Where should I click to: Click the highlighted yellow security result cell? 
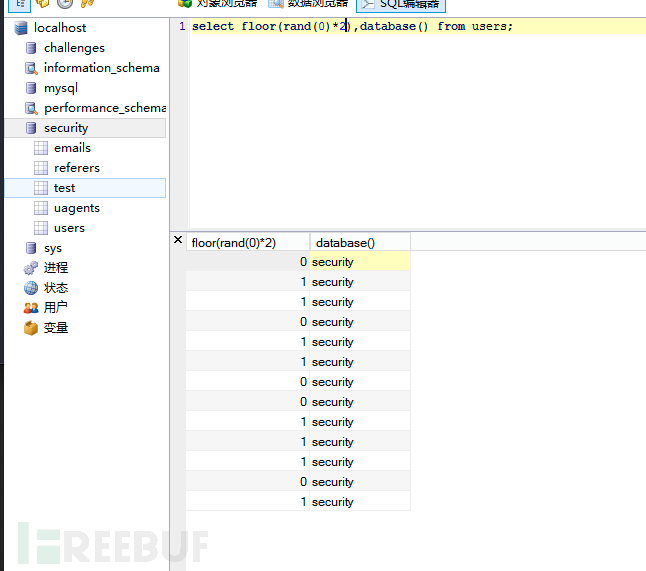360,262
